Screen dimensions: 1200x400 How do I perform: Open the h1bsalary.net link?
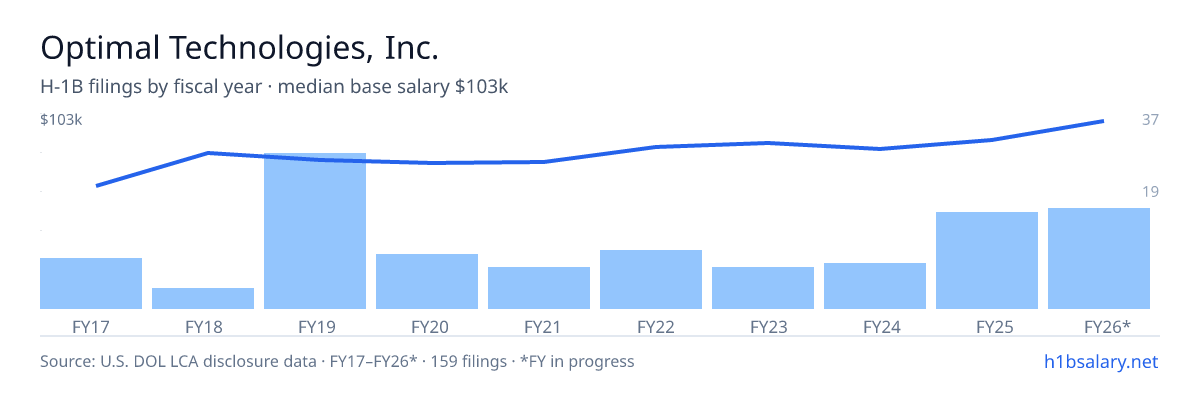[1101, 361]
